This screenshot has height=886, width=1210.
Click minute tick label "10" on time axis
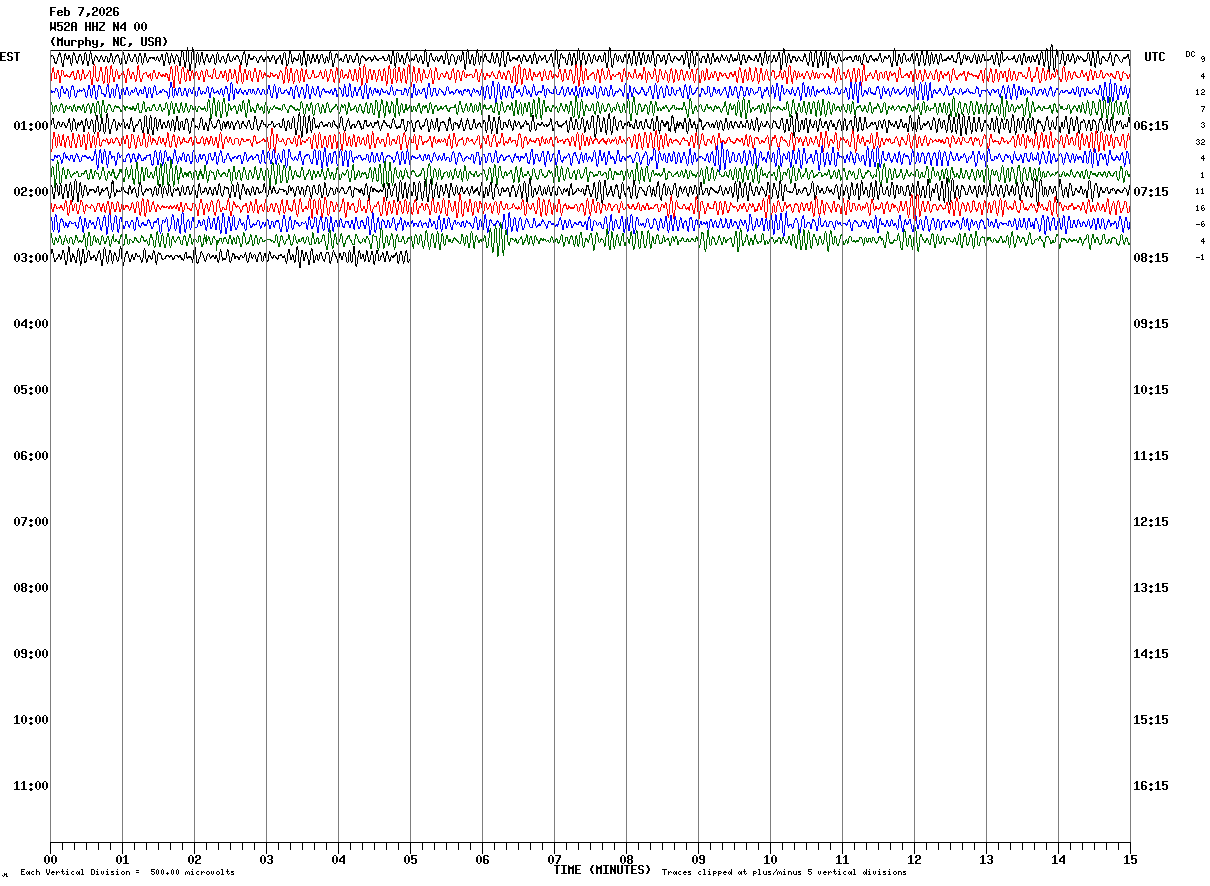[770, 860]
